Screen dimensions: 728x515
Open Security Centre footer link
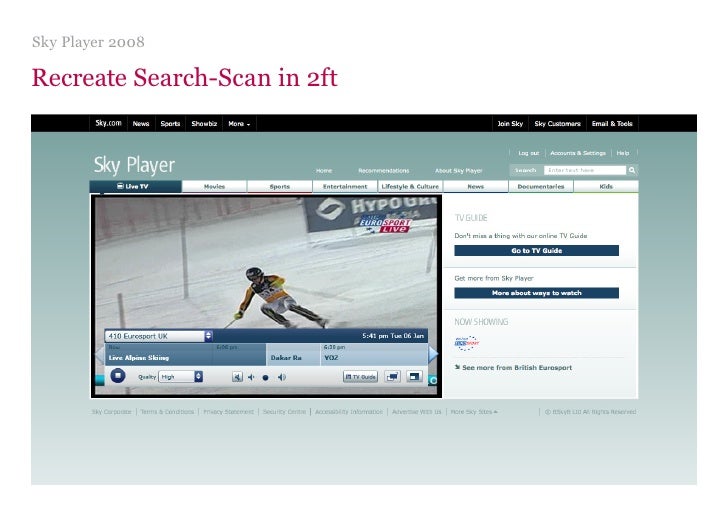tap(284, 411)
